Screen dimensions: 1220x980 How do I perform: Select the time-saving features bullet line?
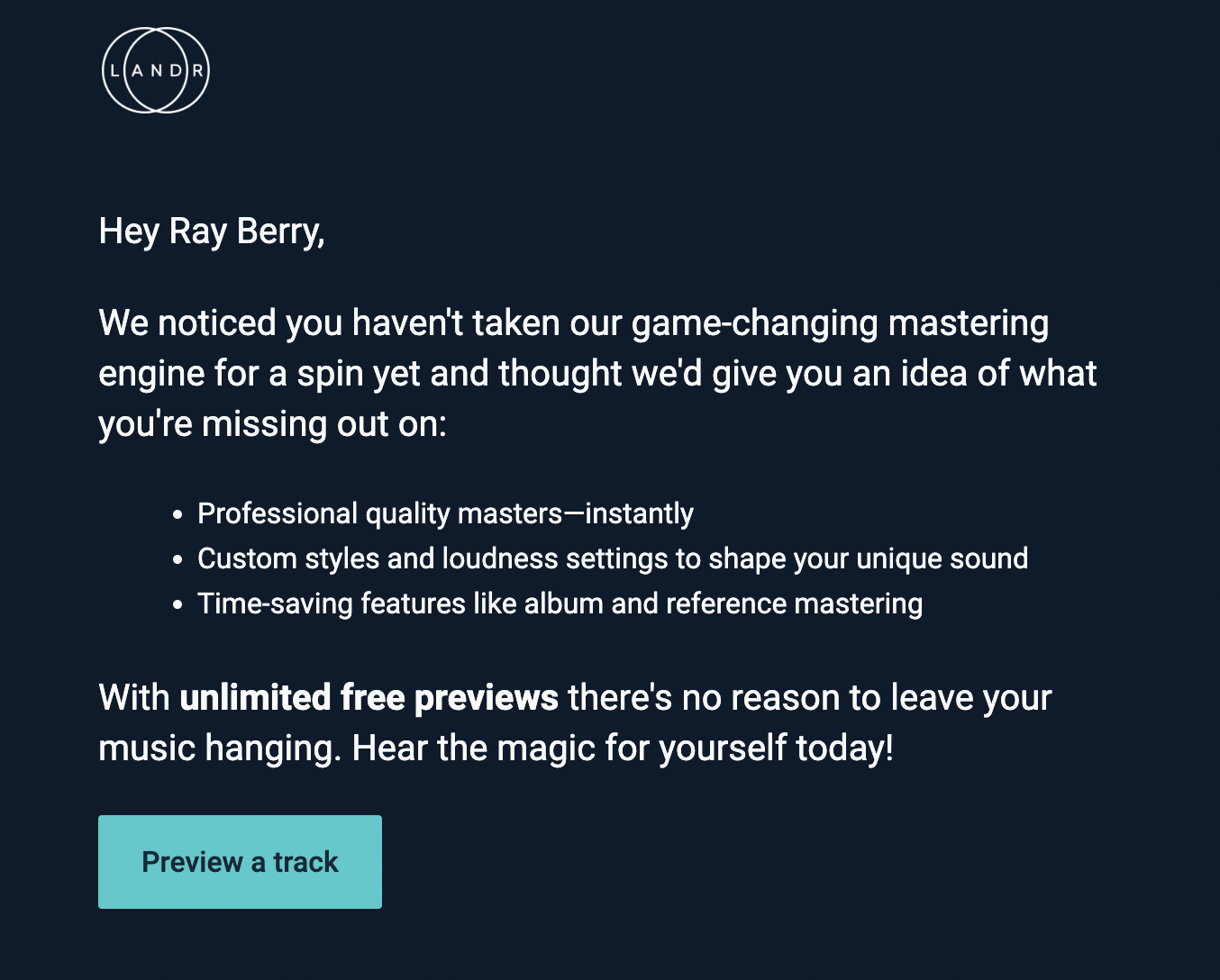point(560,603)
